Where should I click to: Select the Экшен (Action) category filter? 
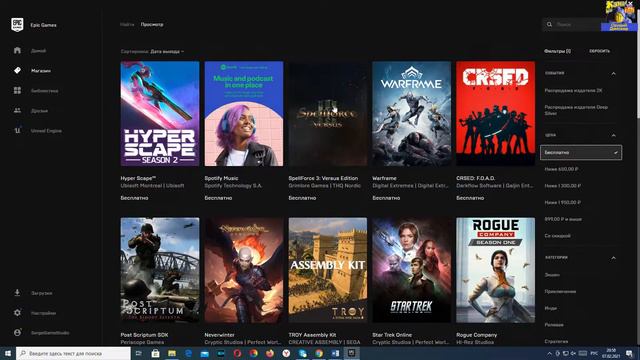click(552, 275)
